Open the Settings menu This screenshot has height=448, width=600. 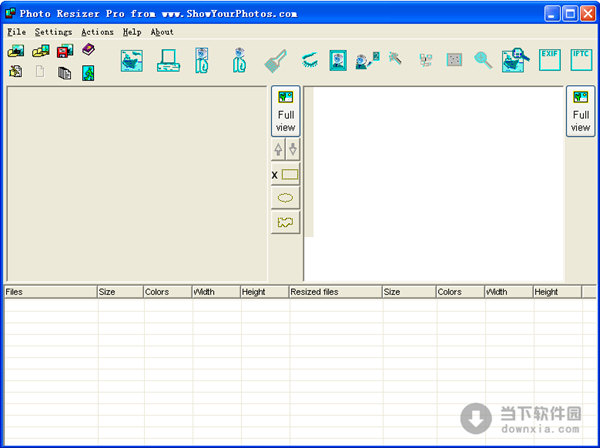pyautogui.click(x=53, y=32)
